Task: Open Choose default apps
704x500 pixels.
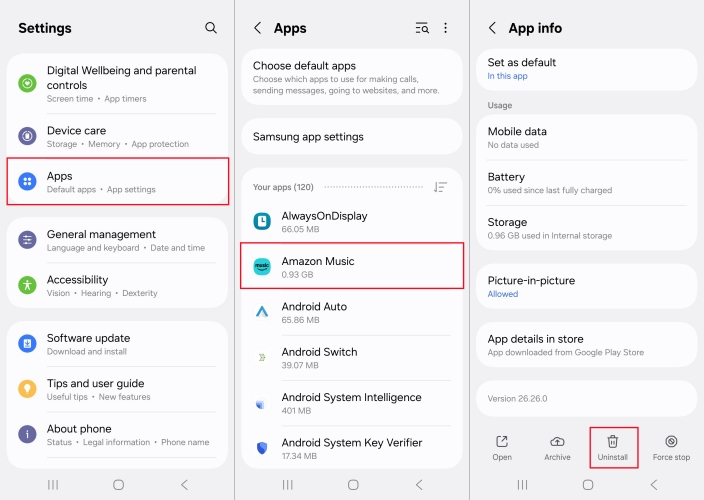Action: click(352, 77)
